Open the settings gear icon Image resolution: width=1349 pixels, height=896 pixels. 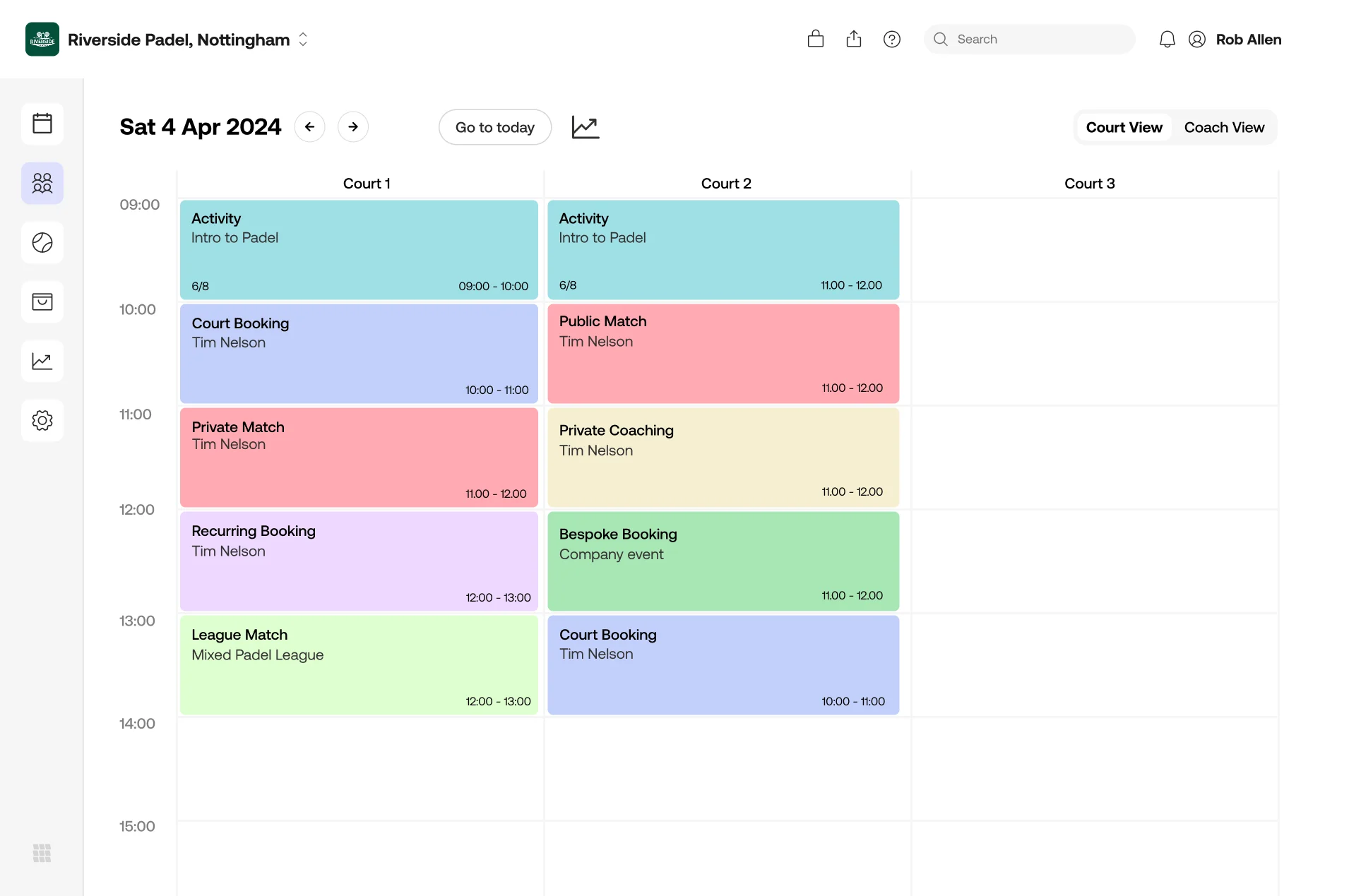pyautogui.click(x=42, y=420)
